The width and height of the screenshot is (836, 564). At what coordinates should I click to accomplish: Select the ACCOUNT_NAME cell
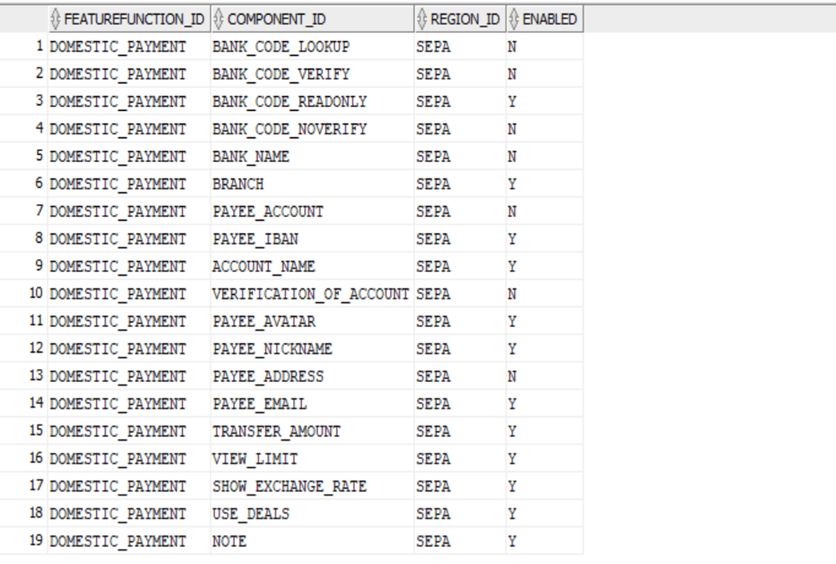(x=312, y=267)
